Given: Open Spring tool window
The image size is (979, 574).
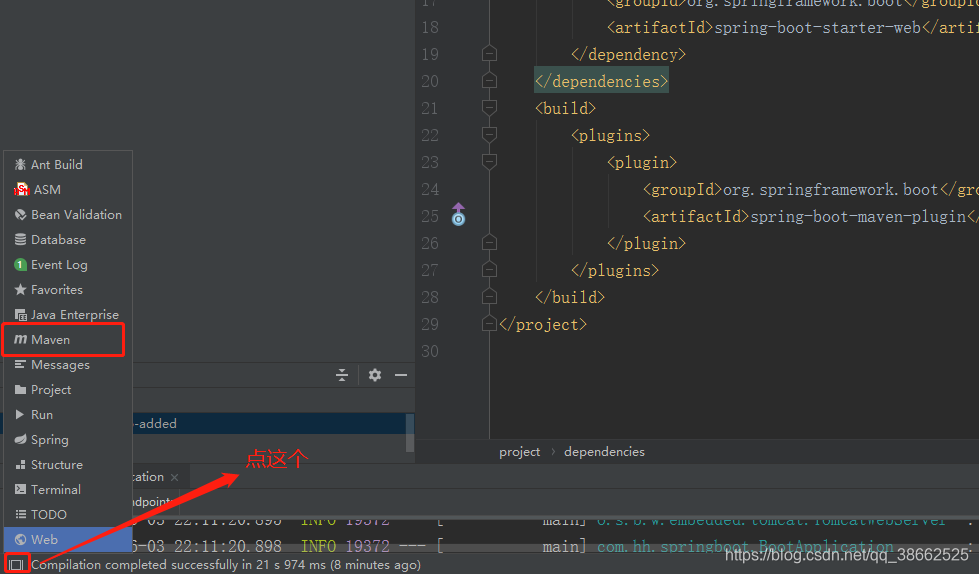Looking at the screenshot, I should [x=67, y=439].
